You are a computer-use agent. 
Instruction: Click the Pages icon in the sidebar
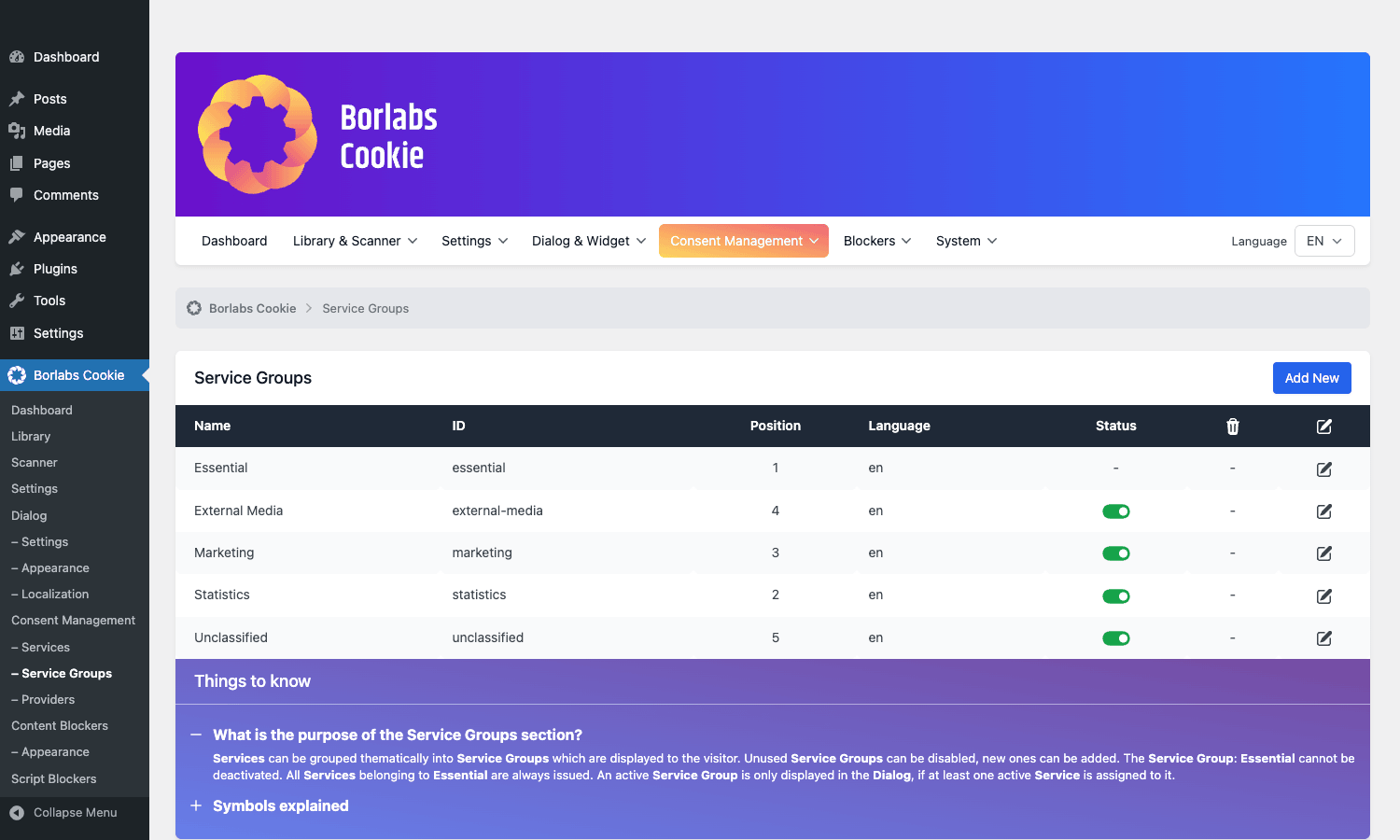17,163
